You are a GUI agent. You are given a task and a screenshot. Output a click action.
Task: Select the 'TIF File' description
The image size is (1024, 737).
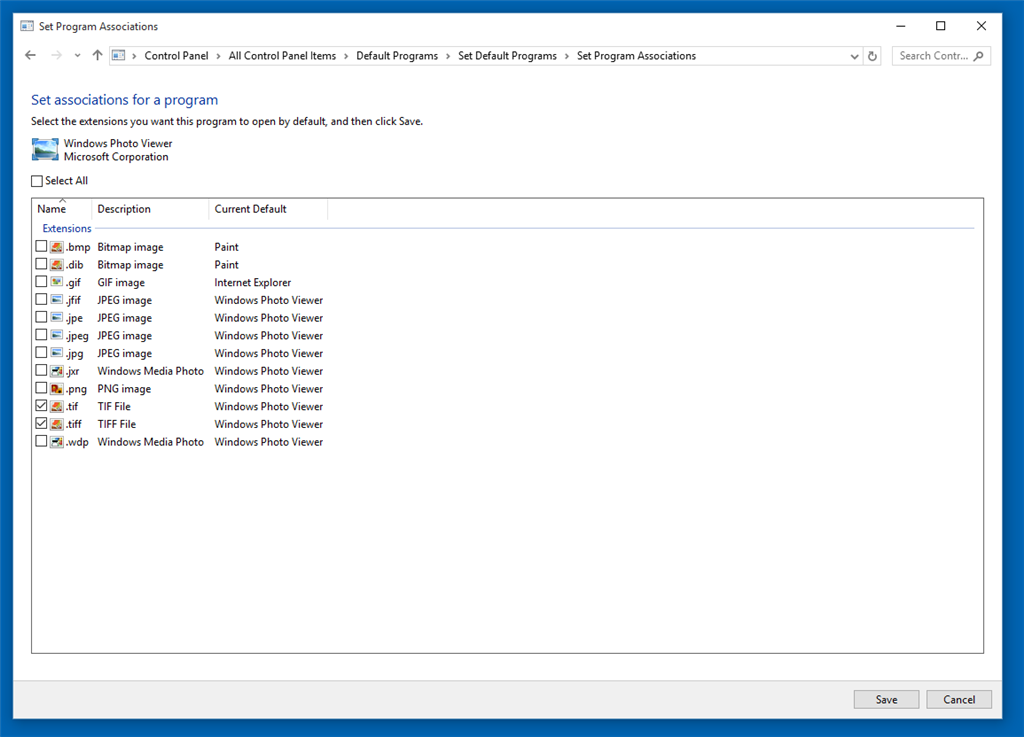[114, 406]
